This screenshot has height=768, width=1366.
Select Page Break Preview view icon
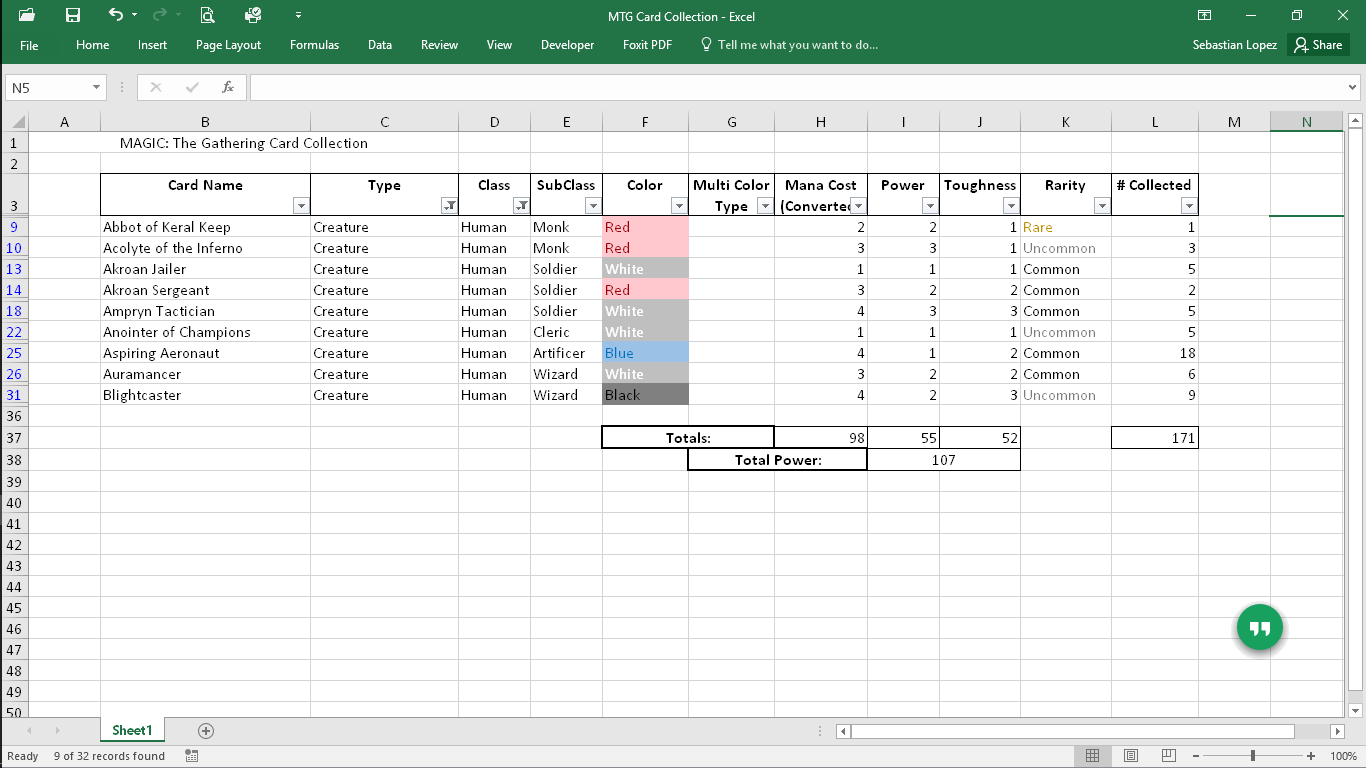[x=1169, y=756]
